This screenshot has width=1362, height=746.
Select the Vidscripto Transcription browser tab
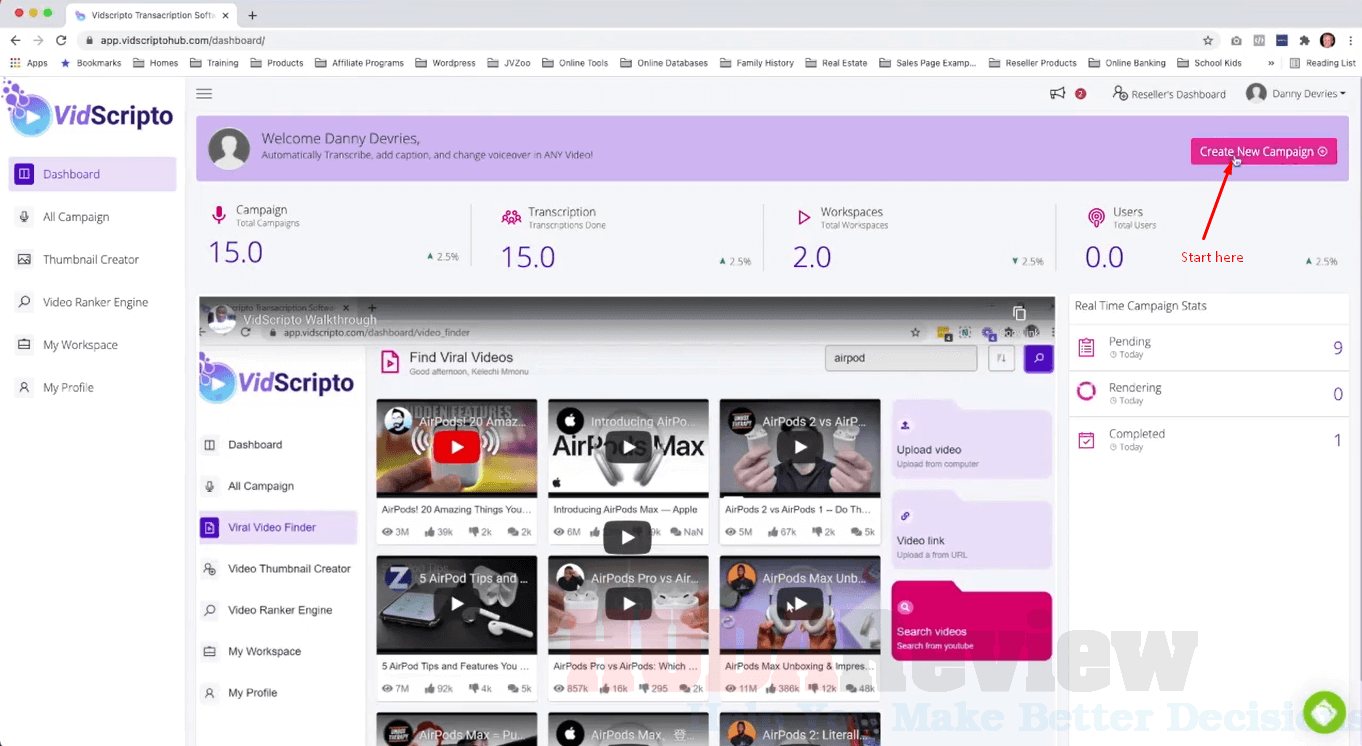[x=152, y=15]
